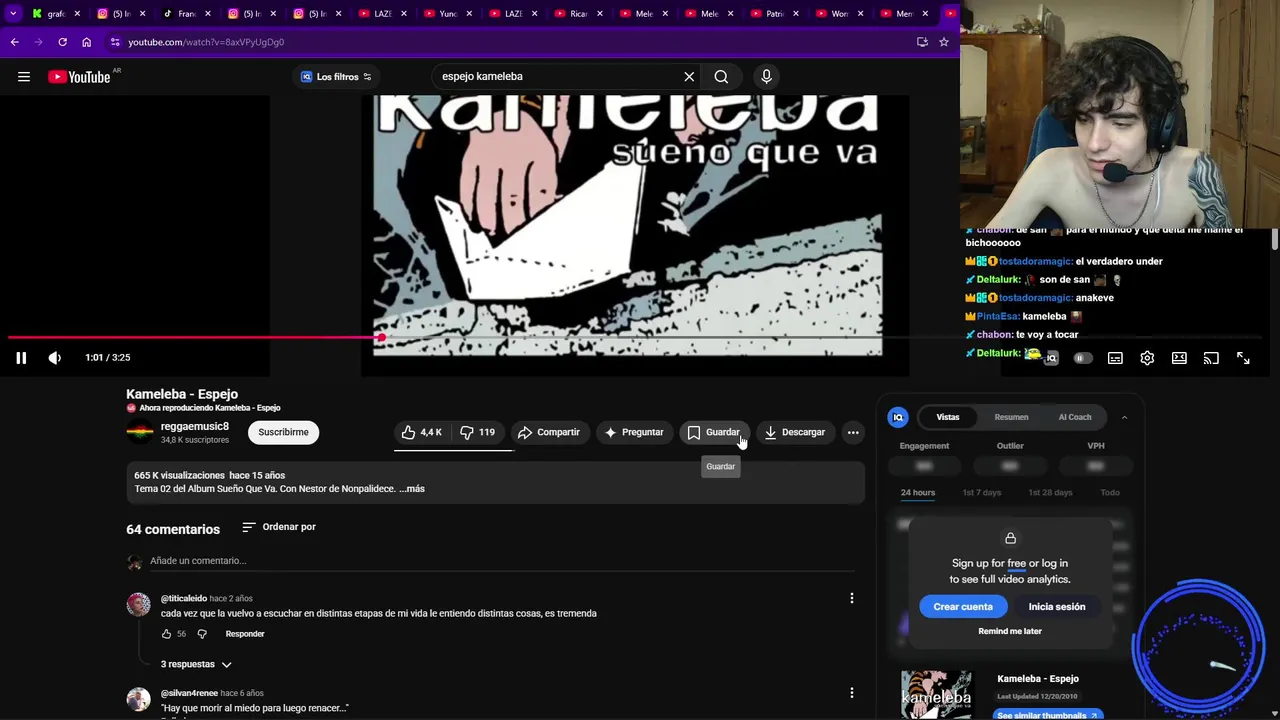
Task: Switch to the Todo range tab
Action: click(1110, 493)
